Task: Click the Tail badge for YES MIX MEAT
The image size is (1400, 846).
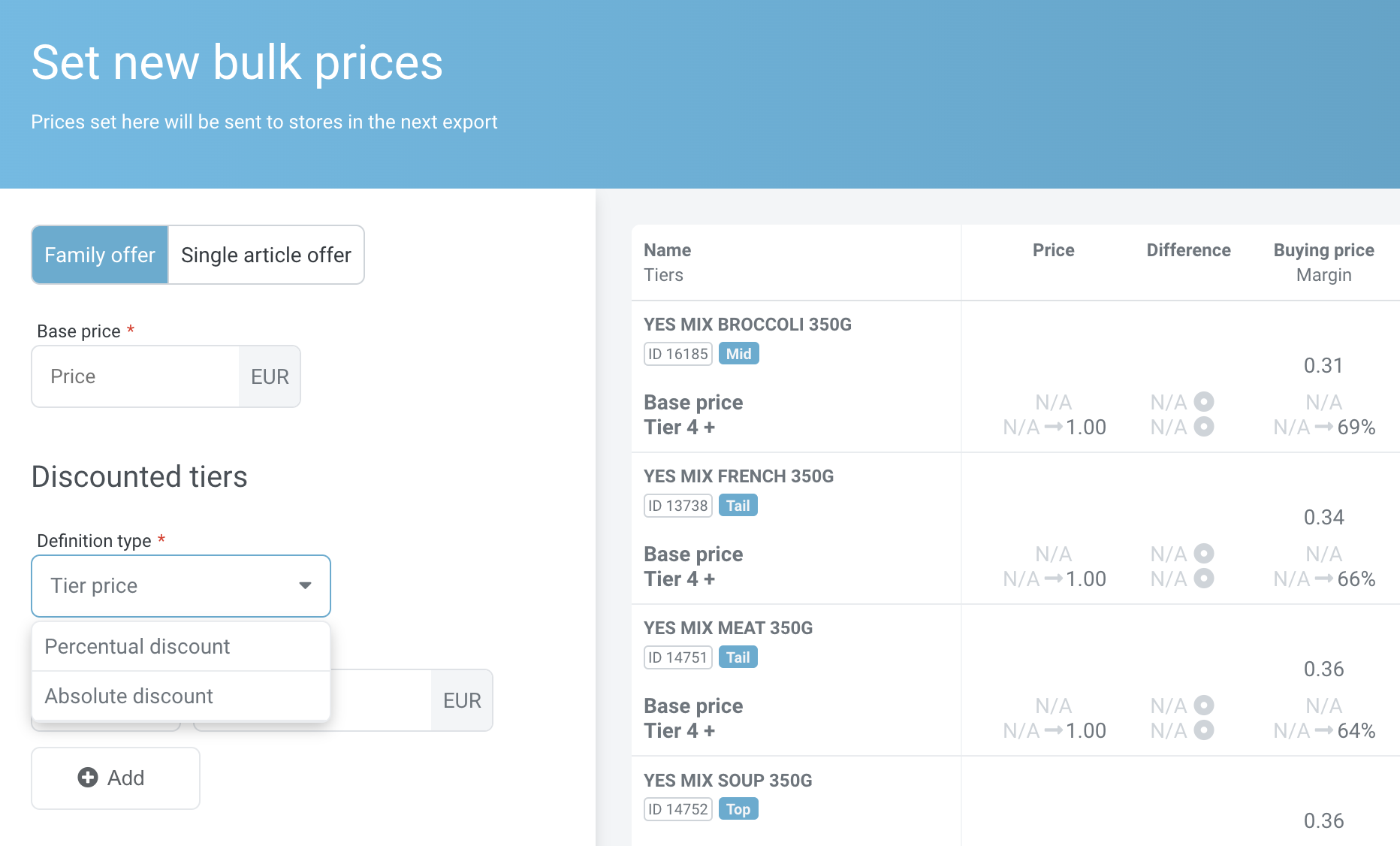Action: (738, 657)
